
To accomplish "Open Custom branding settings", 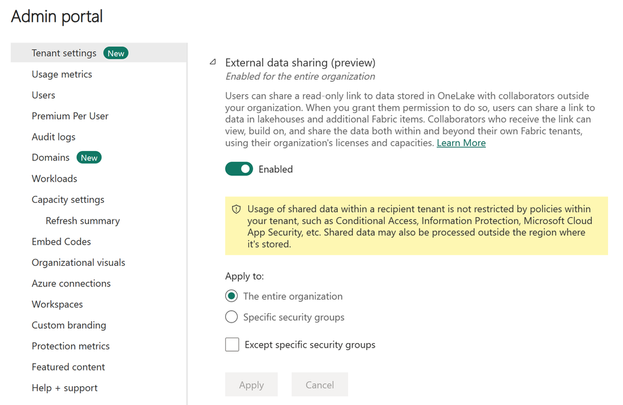I will tap(69, 325).
